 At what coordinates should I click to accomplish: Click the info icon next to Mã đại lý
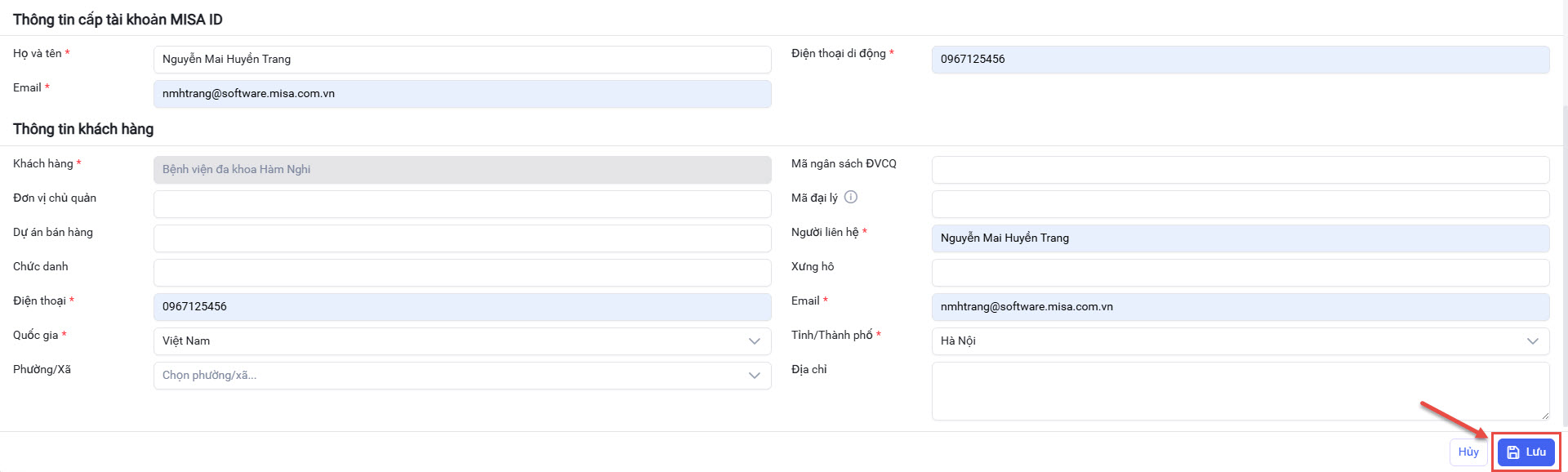tap(851, 197)
